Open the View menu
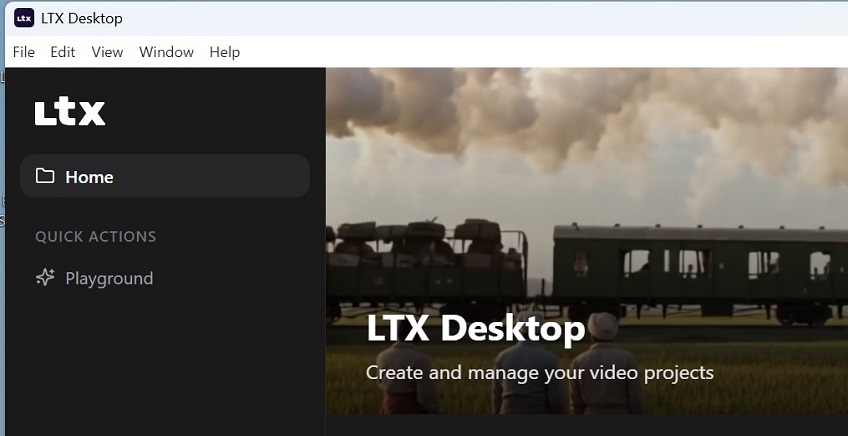Screen dimensions: 848x436 click(x=107, y=52)
